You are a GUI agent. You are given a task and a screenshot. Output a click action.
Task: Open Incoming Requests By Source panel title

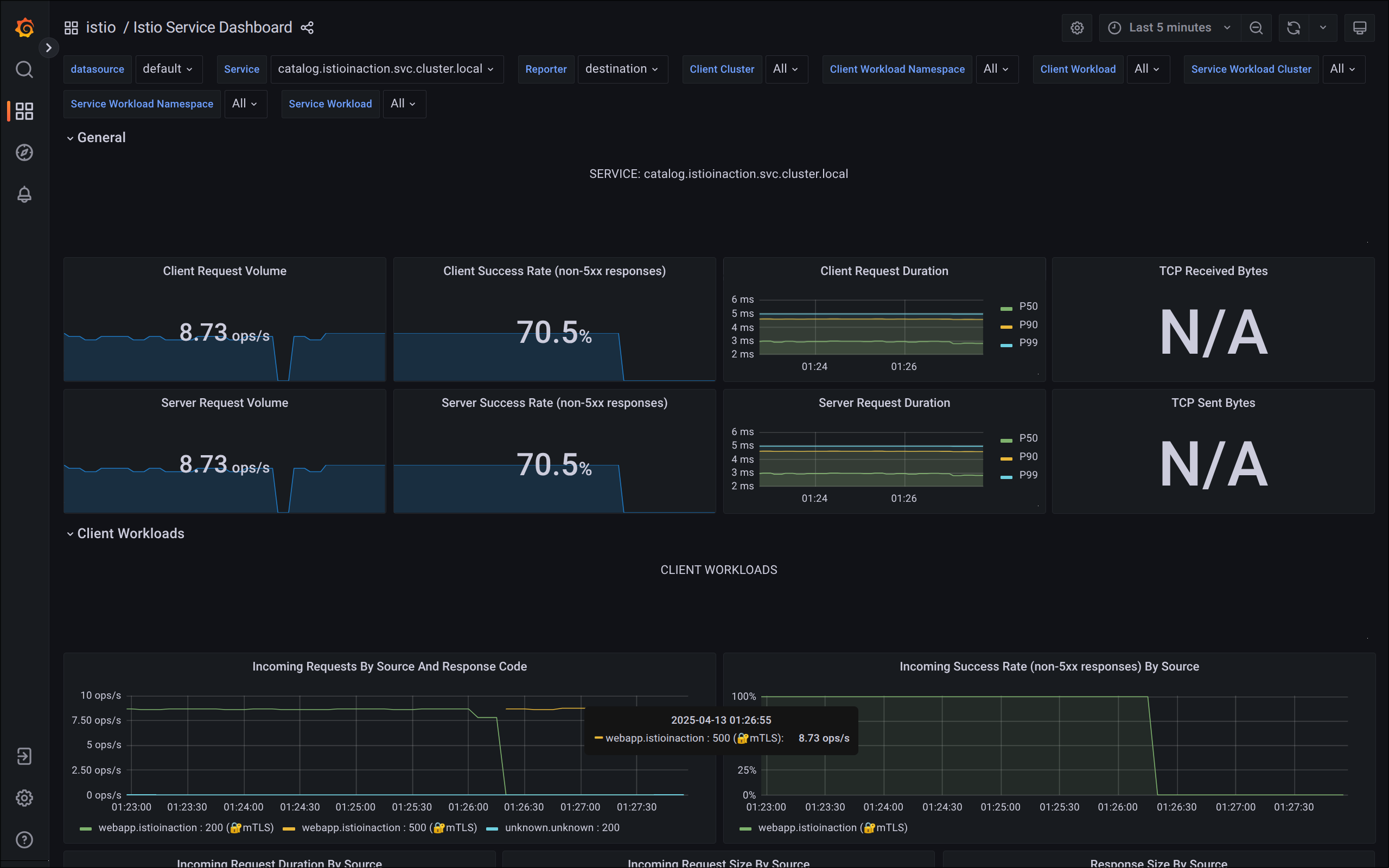[x=389, y=667]
